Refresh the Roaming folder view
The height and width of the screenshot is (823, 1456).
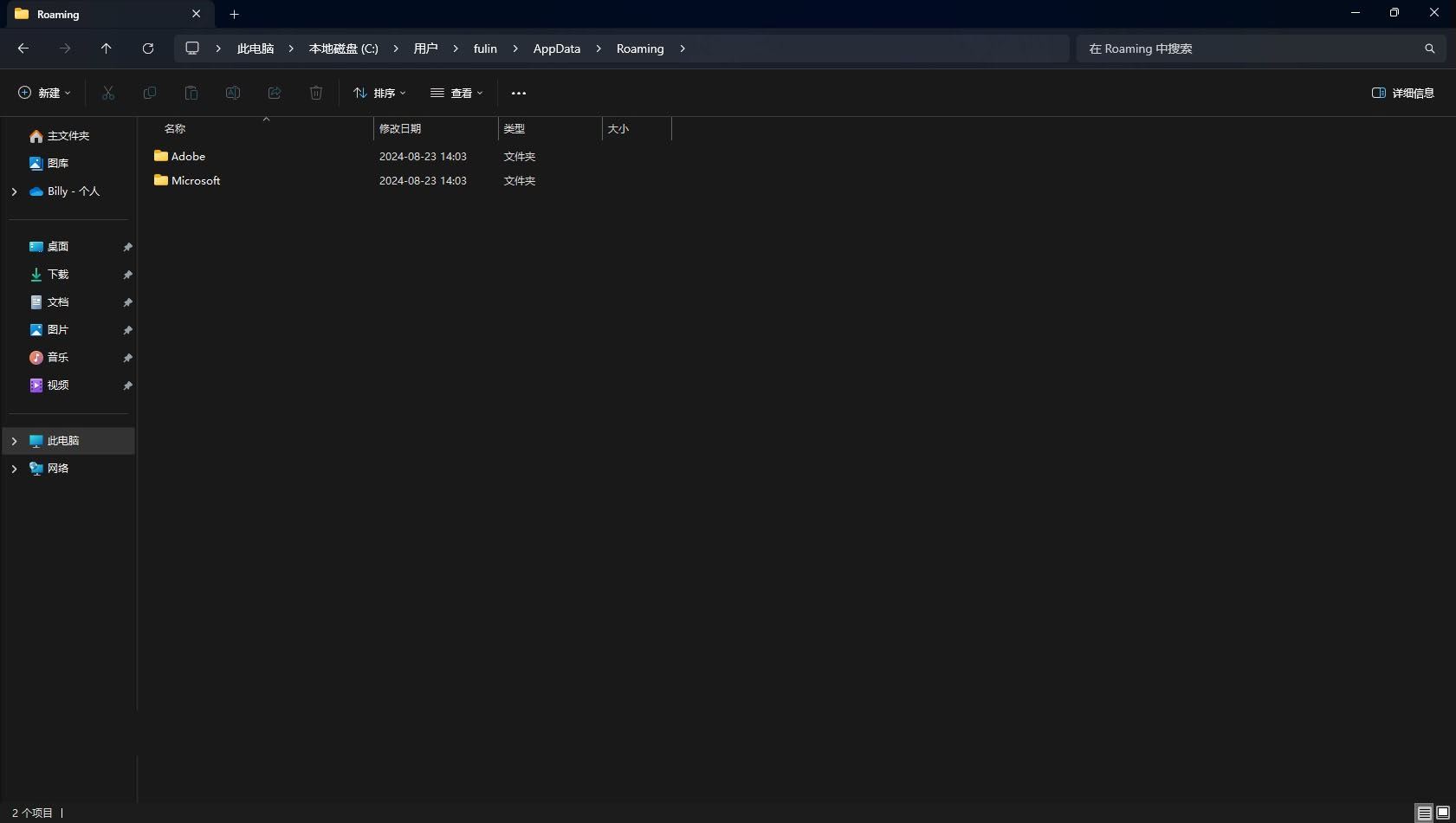[148, 49]
